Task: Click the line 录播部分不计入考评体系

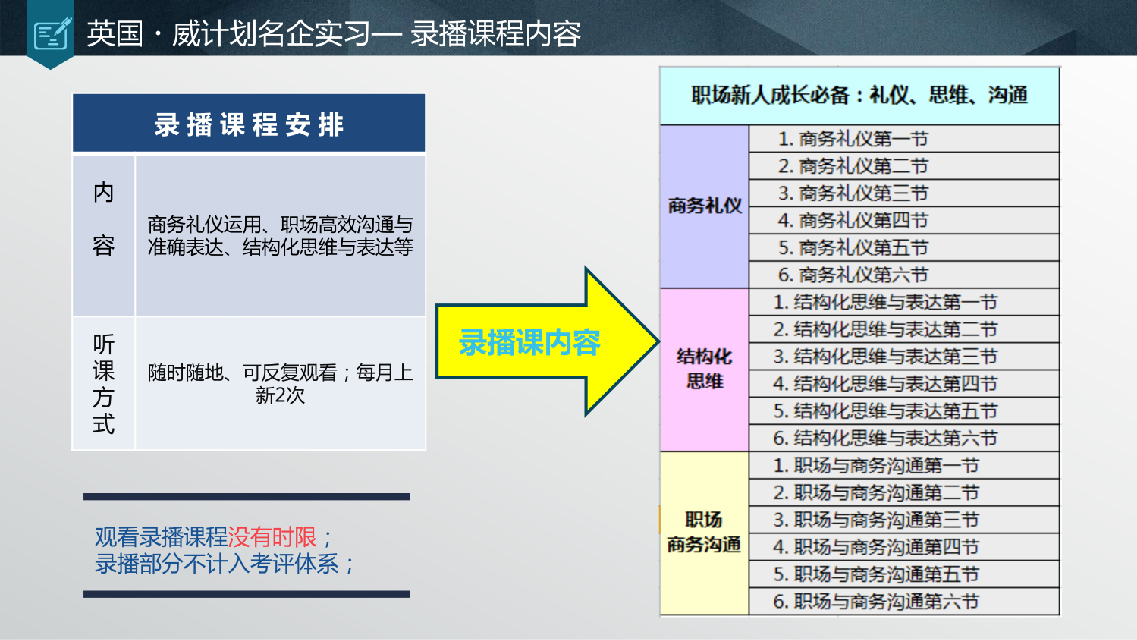Action: click(224, 564)
